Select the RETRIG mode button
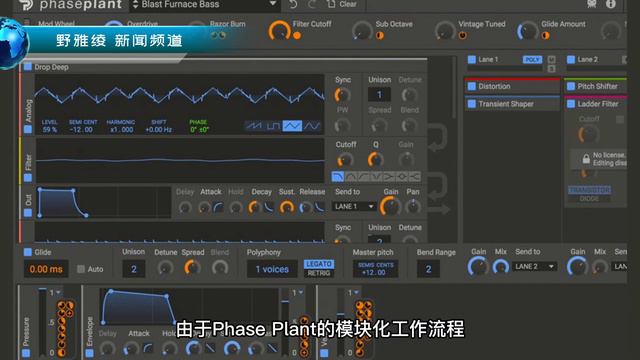The height and width of the screenshot is (360, 640). click(x=319, y=273)
